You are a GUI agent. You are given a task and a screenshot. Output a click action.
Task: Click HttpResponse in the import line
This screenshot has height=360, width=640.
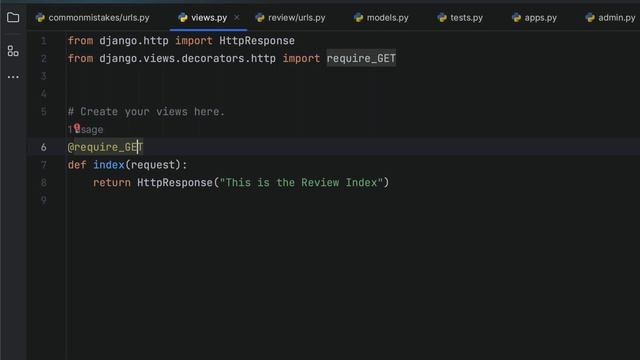pyautogui.click(x=257, y=41)
